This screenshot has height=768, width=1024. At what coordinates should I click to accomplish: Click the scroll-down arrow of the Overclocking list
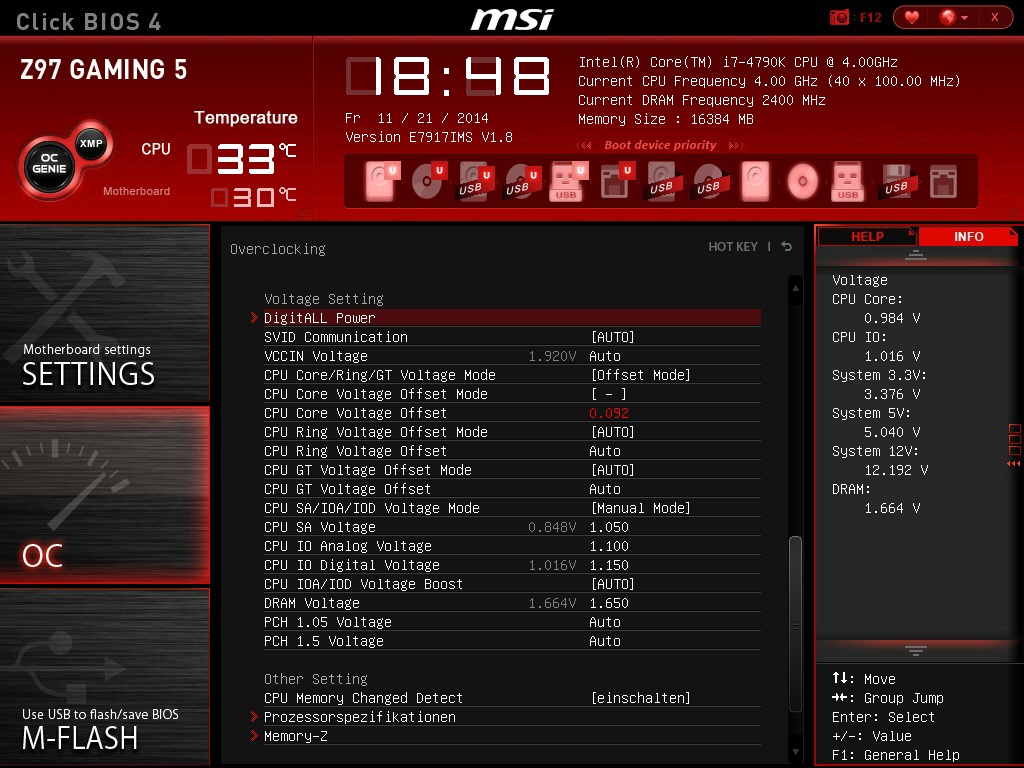pyautogui.click(x=795, y=752)
